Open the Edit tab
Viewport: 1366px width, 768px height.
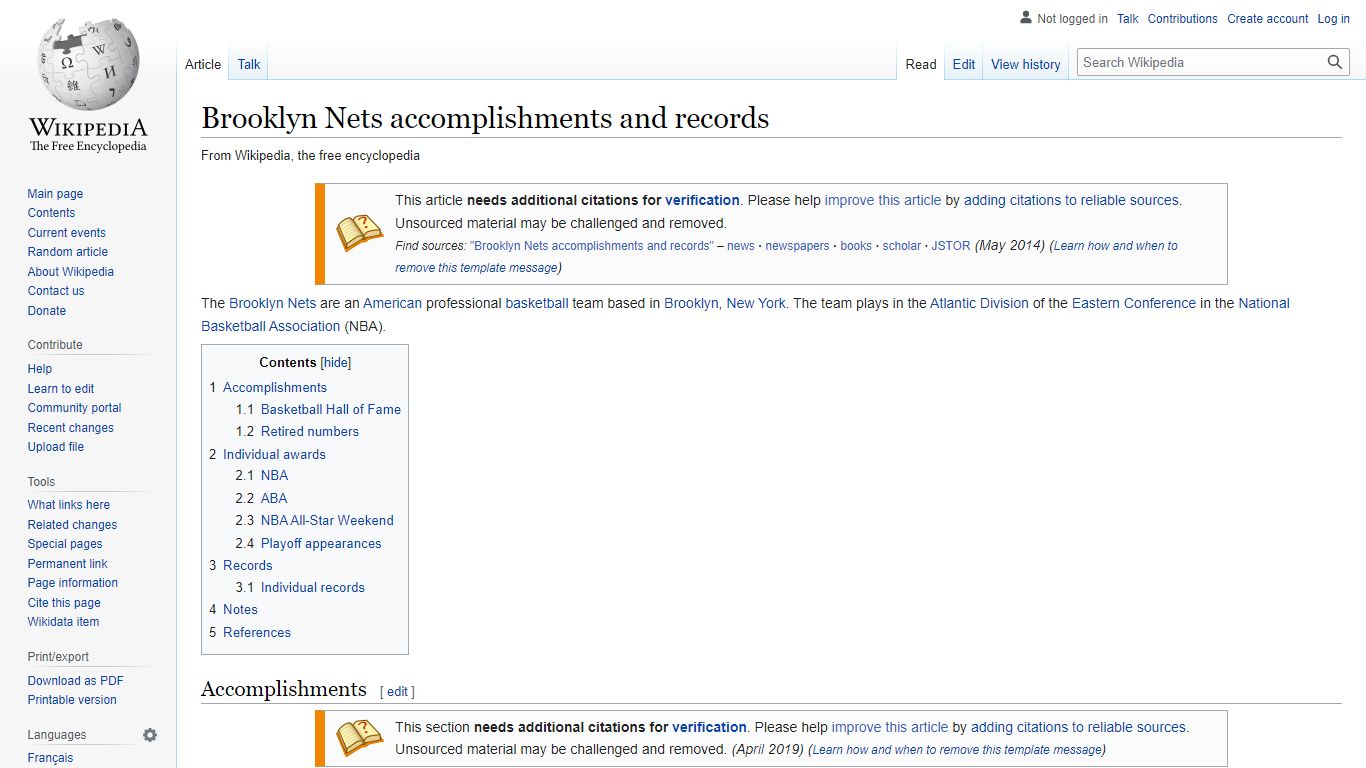pos(964,64)
